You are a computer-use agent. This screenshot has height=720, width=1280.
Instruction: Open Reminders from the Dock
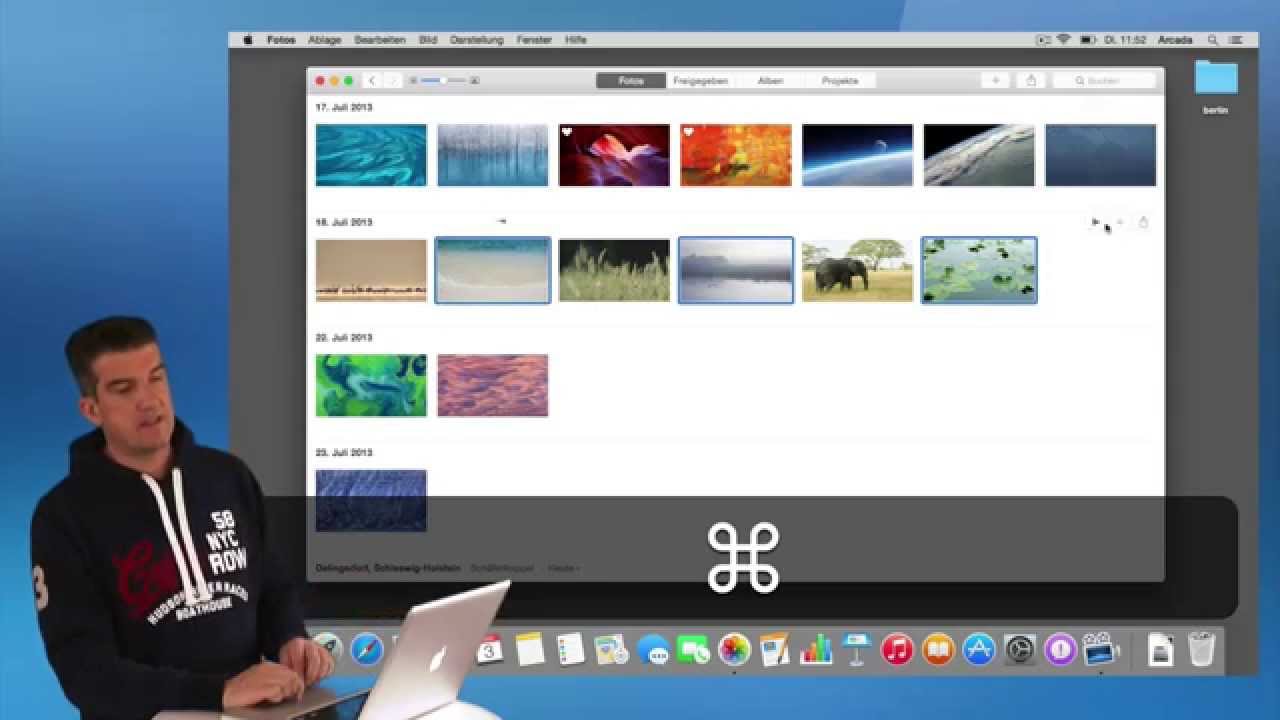571,650
